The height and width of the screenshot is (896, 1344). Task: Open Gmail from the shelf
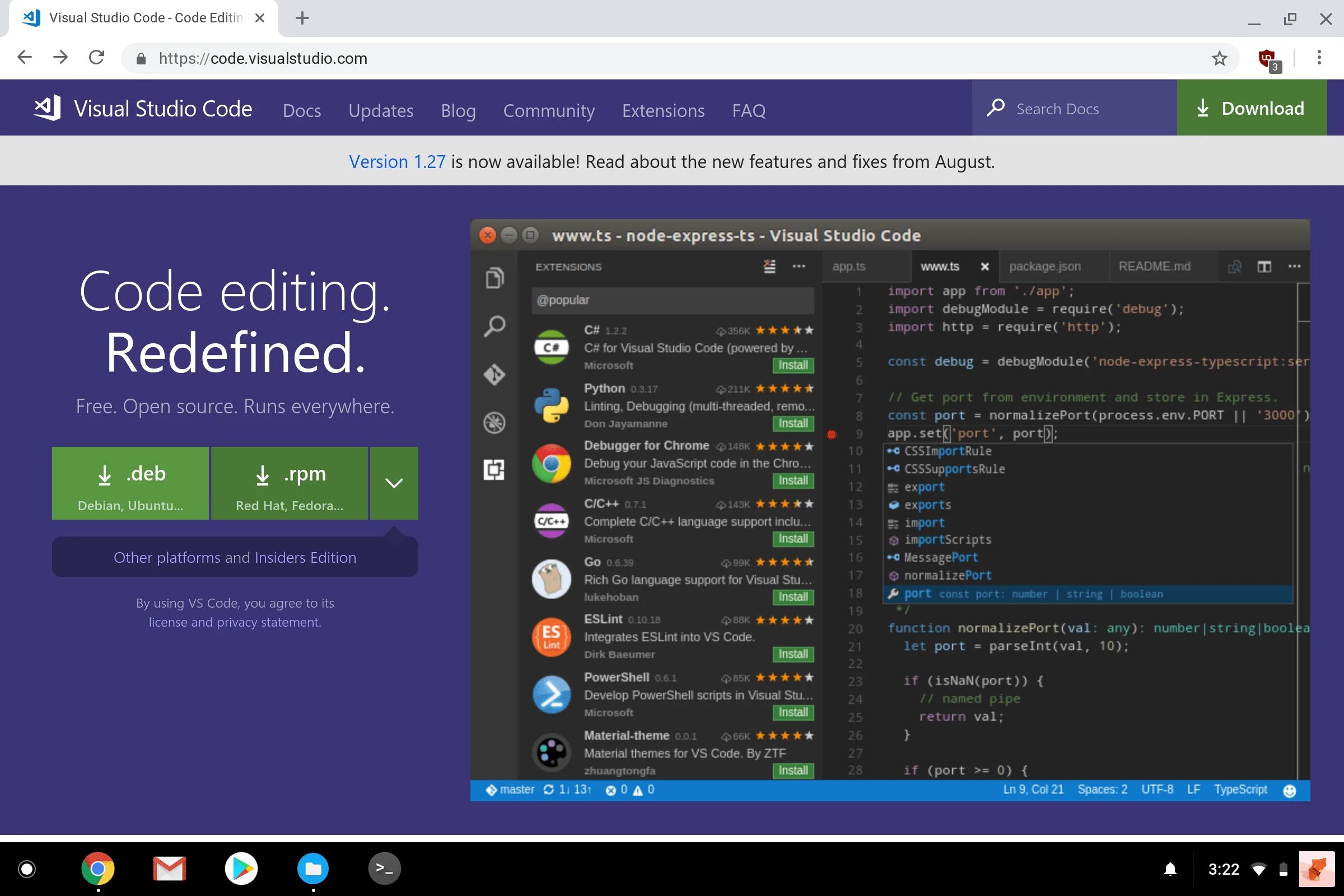pyautogui.click(x=170, y=869)
